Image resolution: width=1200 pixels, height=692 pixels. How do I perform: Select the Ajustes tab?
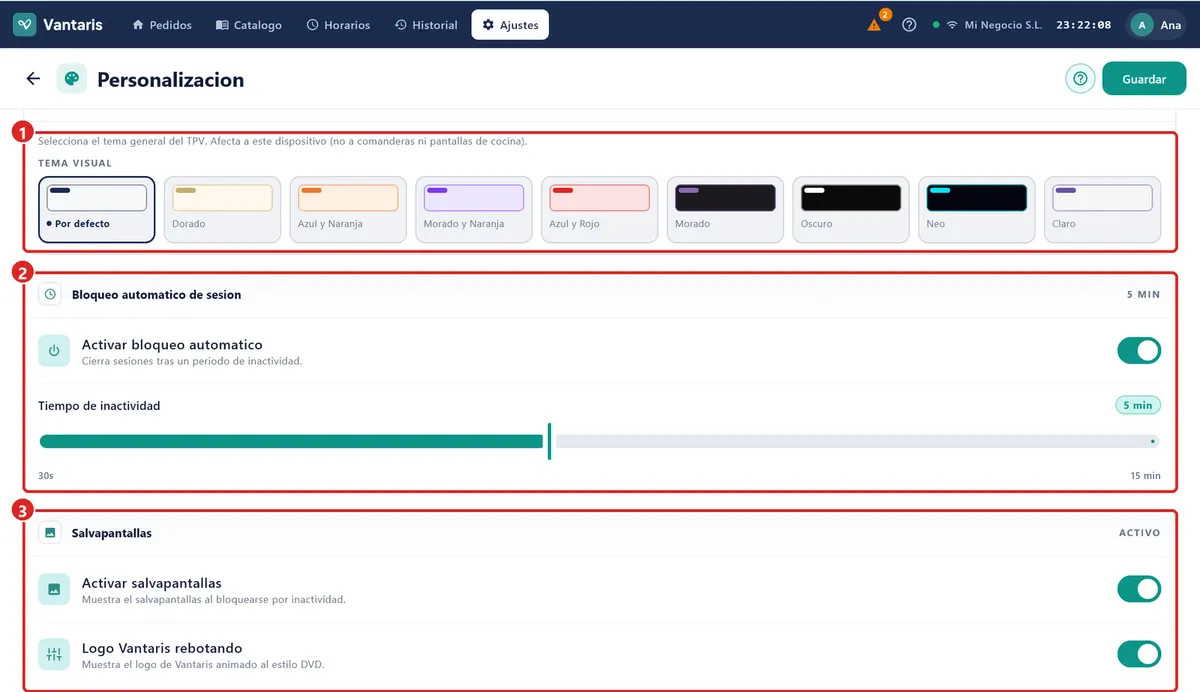[x=510, y=25]
